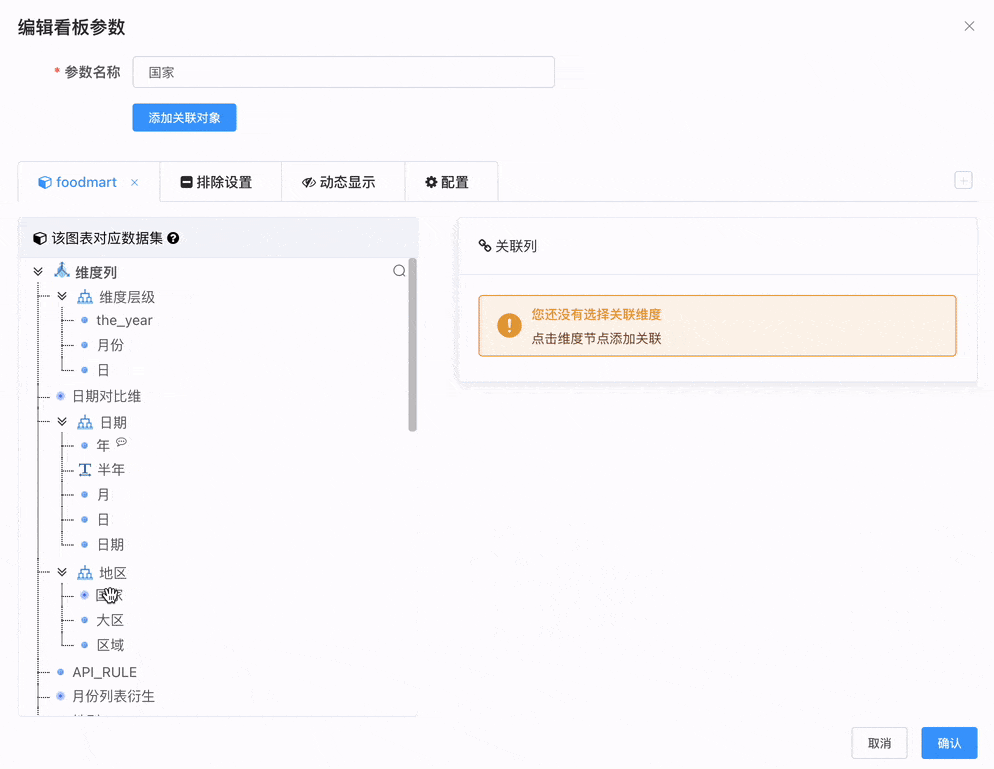Switch to the 排除设置 tab
This screenshot has width=994, height=769.
tap(217, 182)
